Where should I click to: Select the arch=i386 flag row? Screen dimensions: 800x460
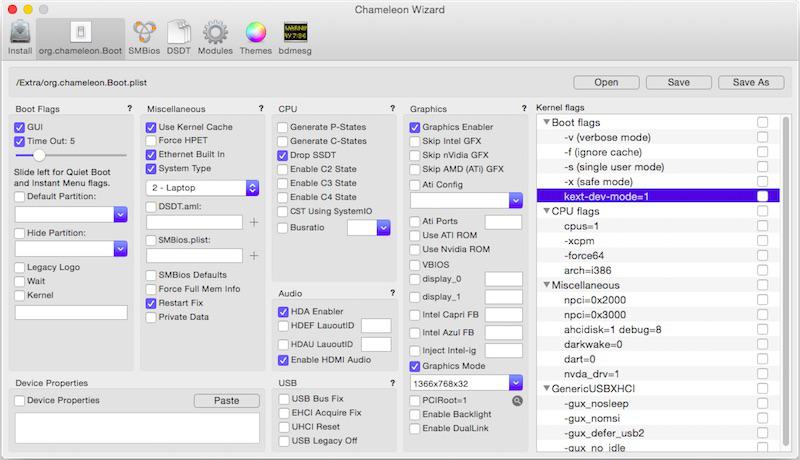coord(658,270)
